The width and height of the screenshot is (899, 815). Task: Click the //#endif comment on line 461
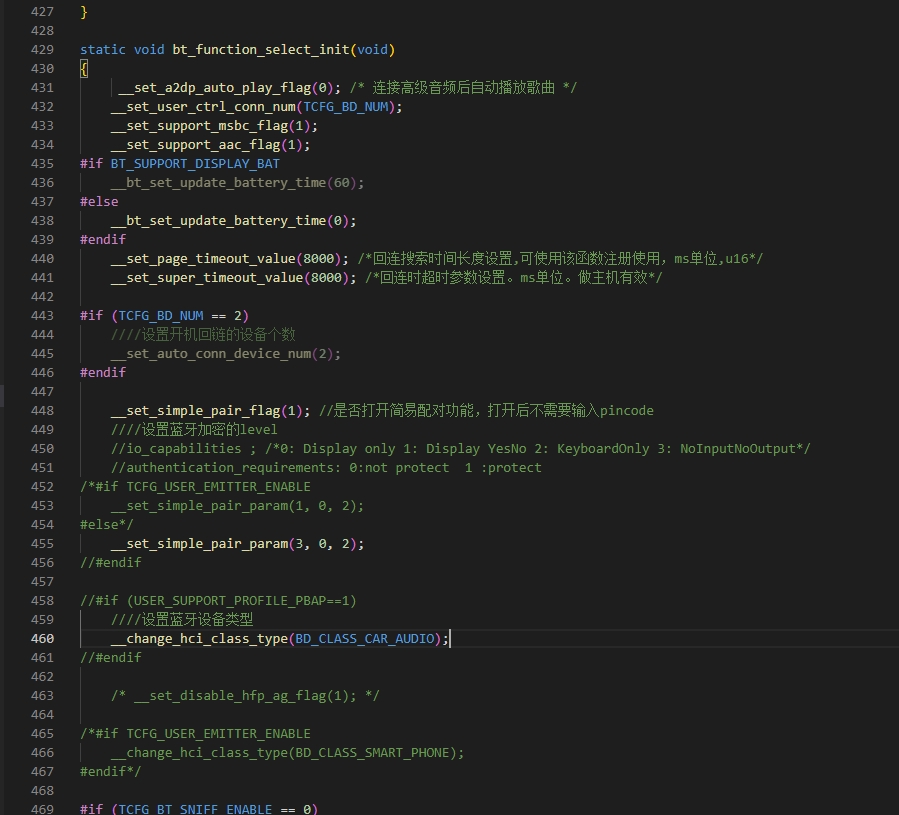coord(111,657)
